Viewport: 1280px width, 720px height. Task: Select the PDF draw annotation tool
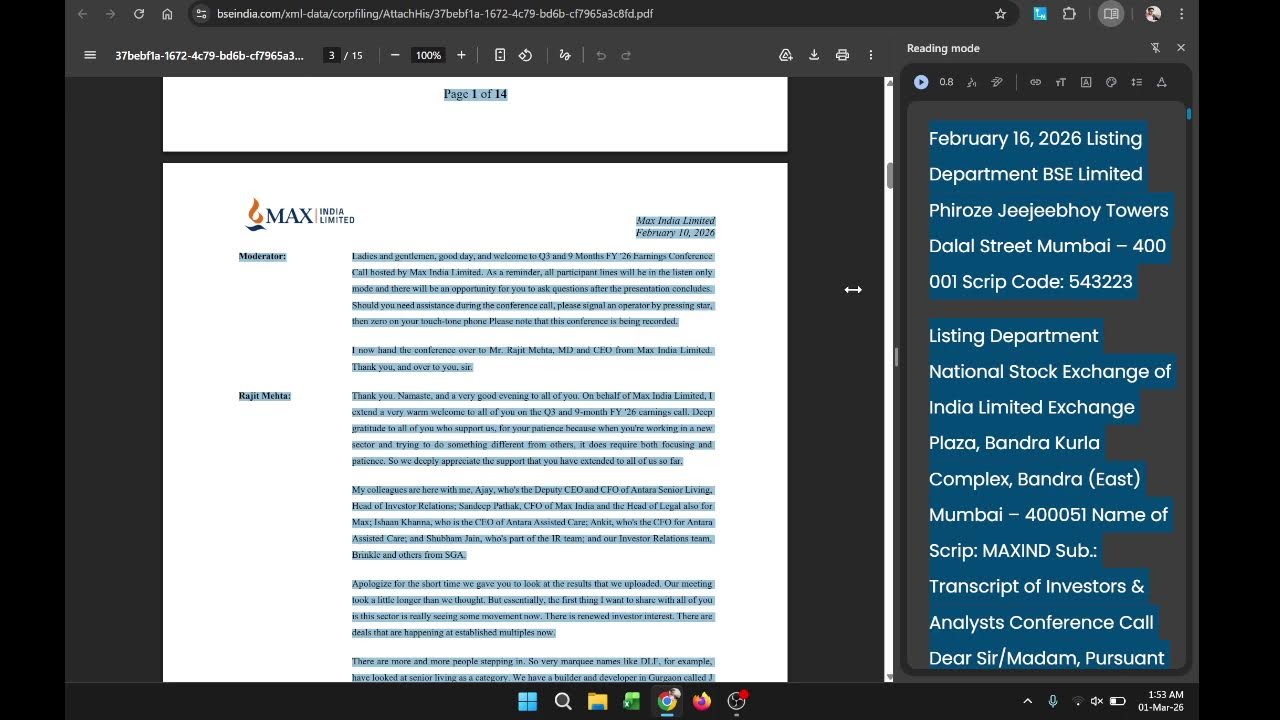[565, 55]
